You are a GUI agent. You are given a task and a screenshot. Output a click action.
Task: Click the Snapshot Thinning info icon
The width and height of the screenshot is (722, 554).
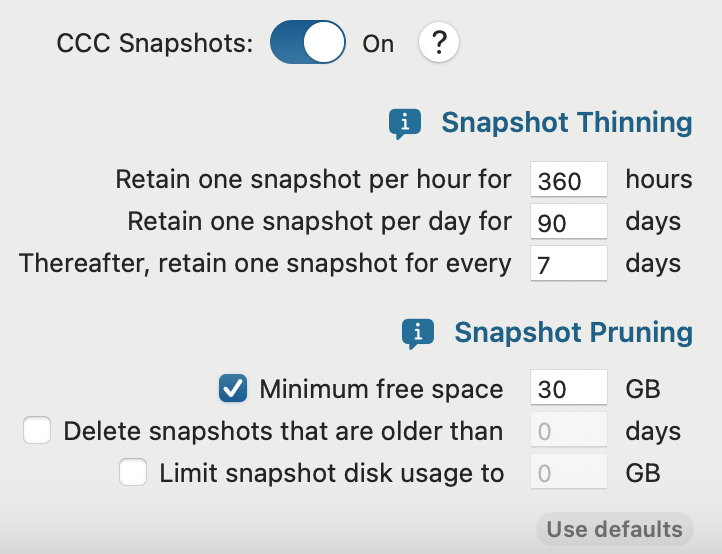[x=405, y=124]
